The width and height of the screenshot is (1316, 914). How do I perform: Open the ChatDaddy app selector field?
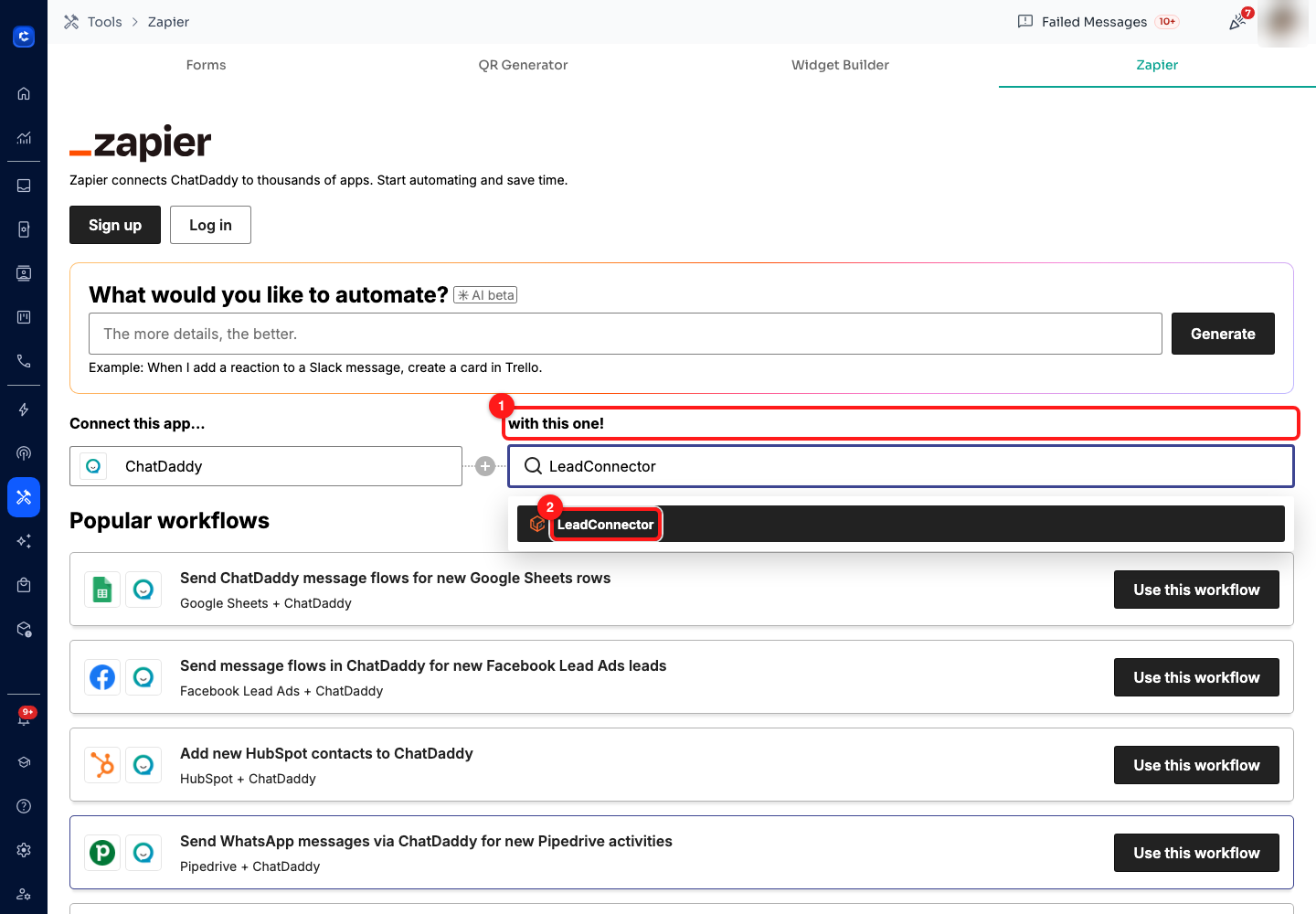266,466
